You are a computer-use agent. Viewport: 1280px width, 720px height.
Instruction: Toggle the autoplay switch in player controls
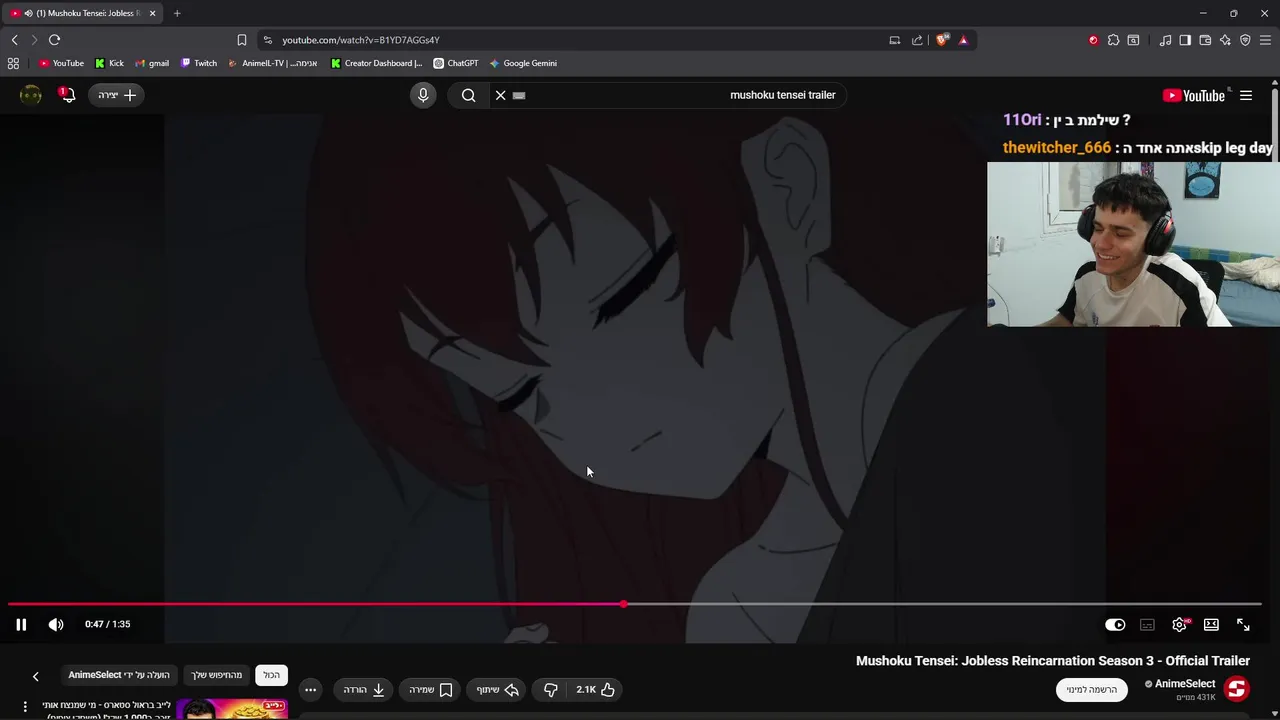(x=1115, y=624)
